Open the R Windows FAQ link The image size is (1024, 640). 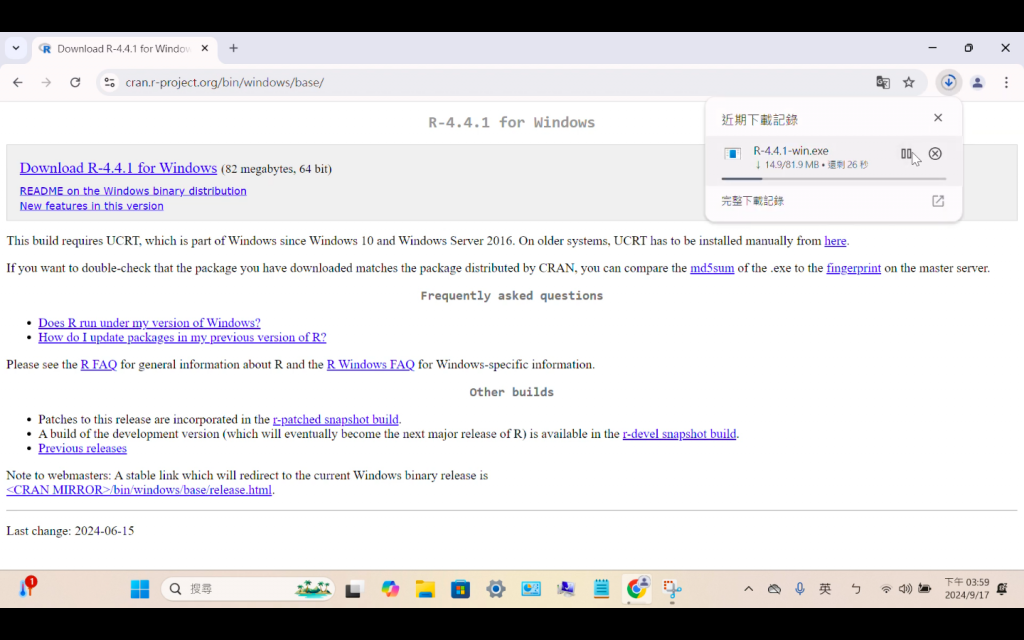pos(370,365)
